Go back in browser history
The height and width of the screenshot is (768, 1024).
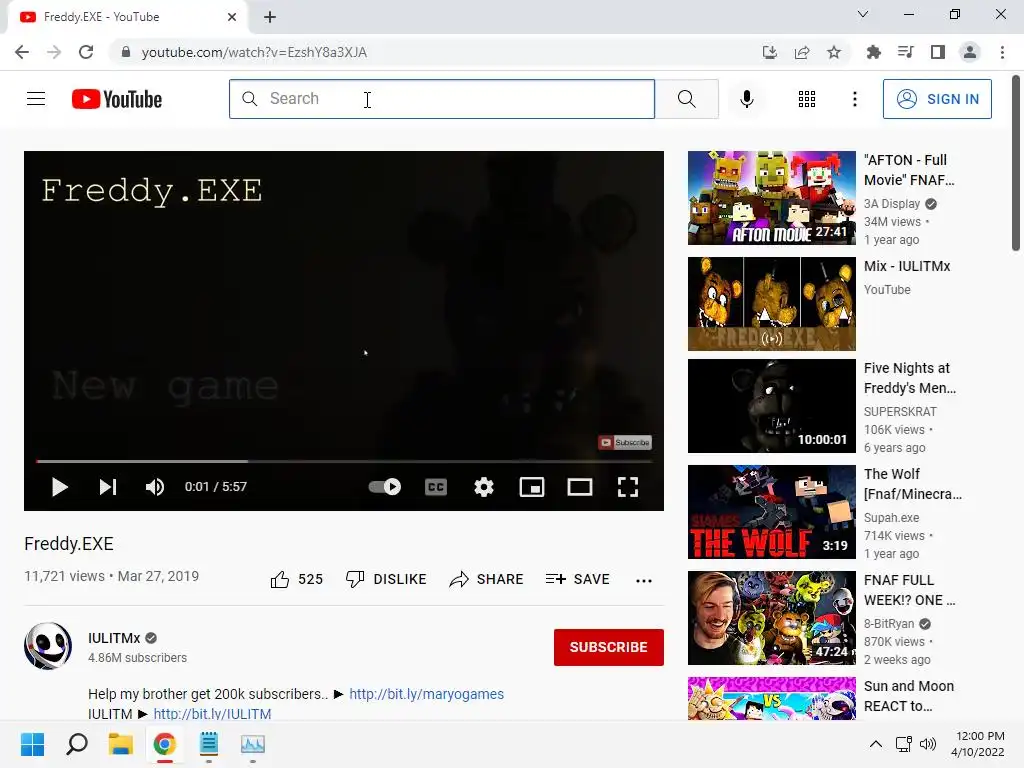pos(22,52)
